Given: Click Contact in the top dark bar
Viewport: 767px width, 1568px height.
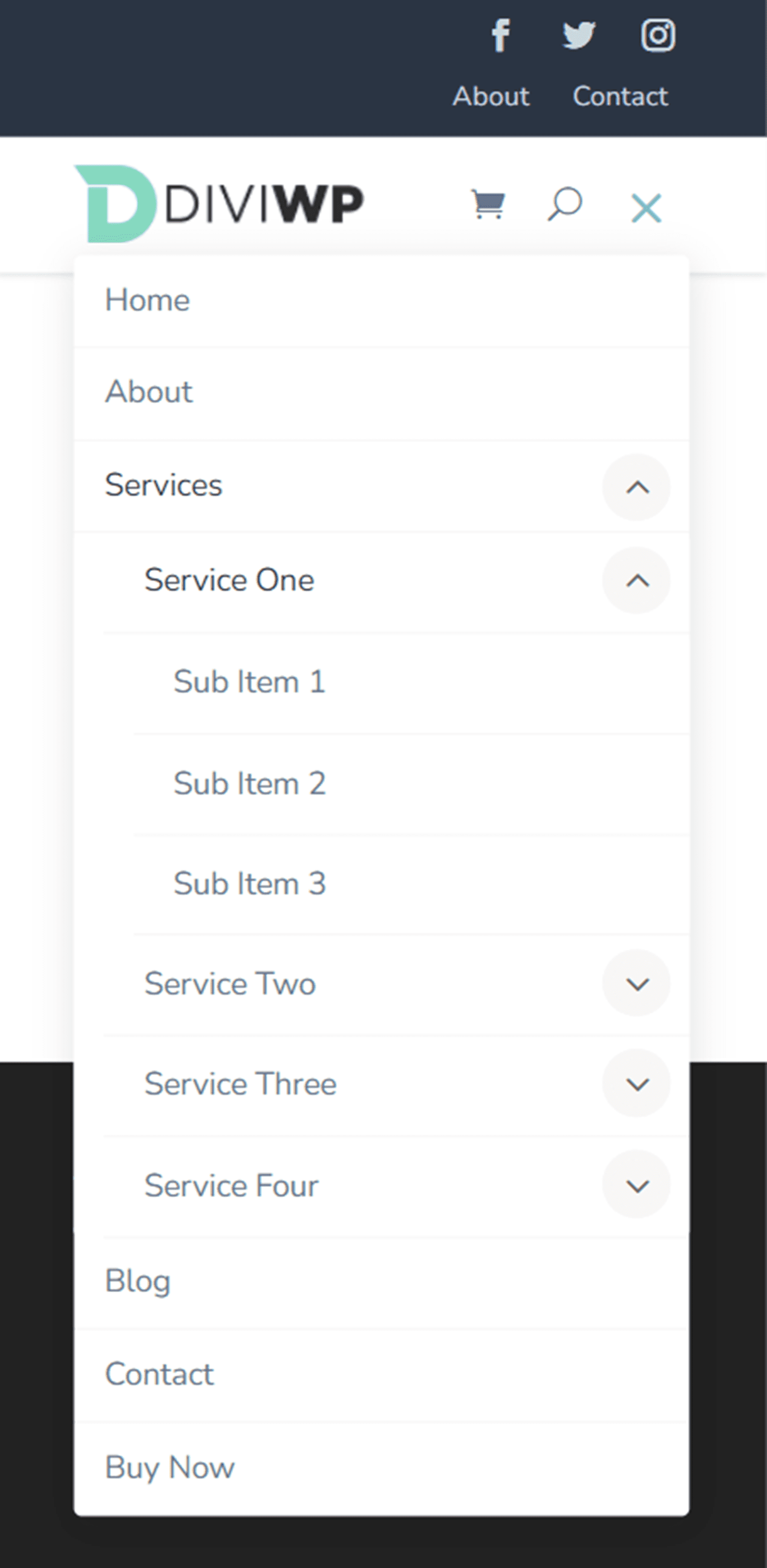Looking at the screenshot, I should (620, 96).
